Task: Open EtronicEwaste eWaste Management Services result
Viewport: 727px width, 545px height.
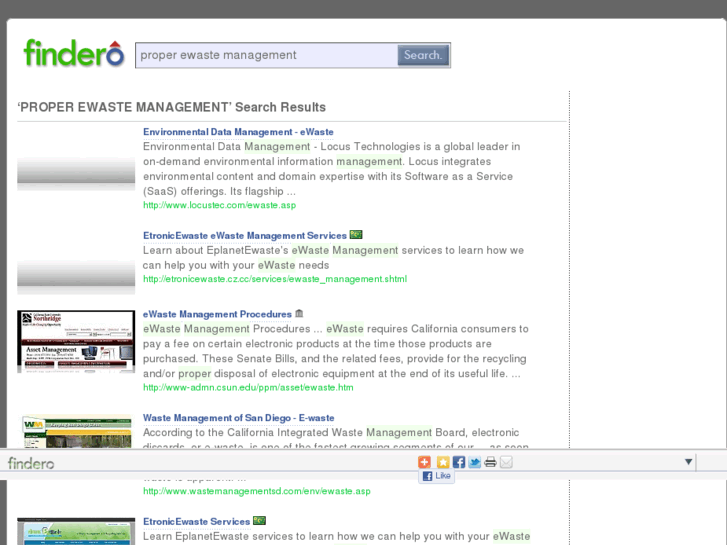Action: click(244, 236)
